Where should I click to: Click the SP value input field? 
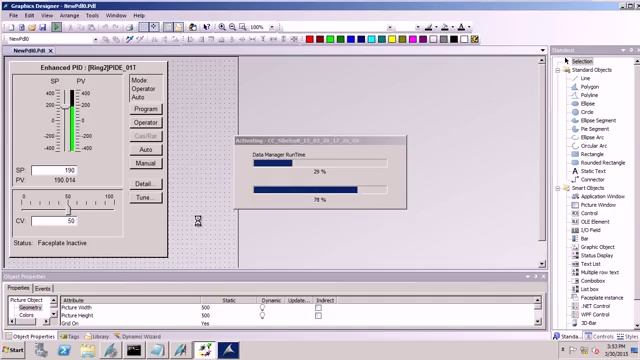tap(54, 170)
